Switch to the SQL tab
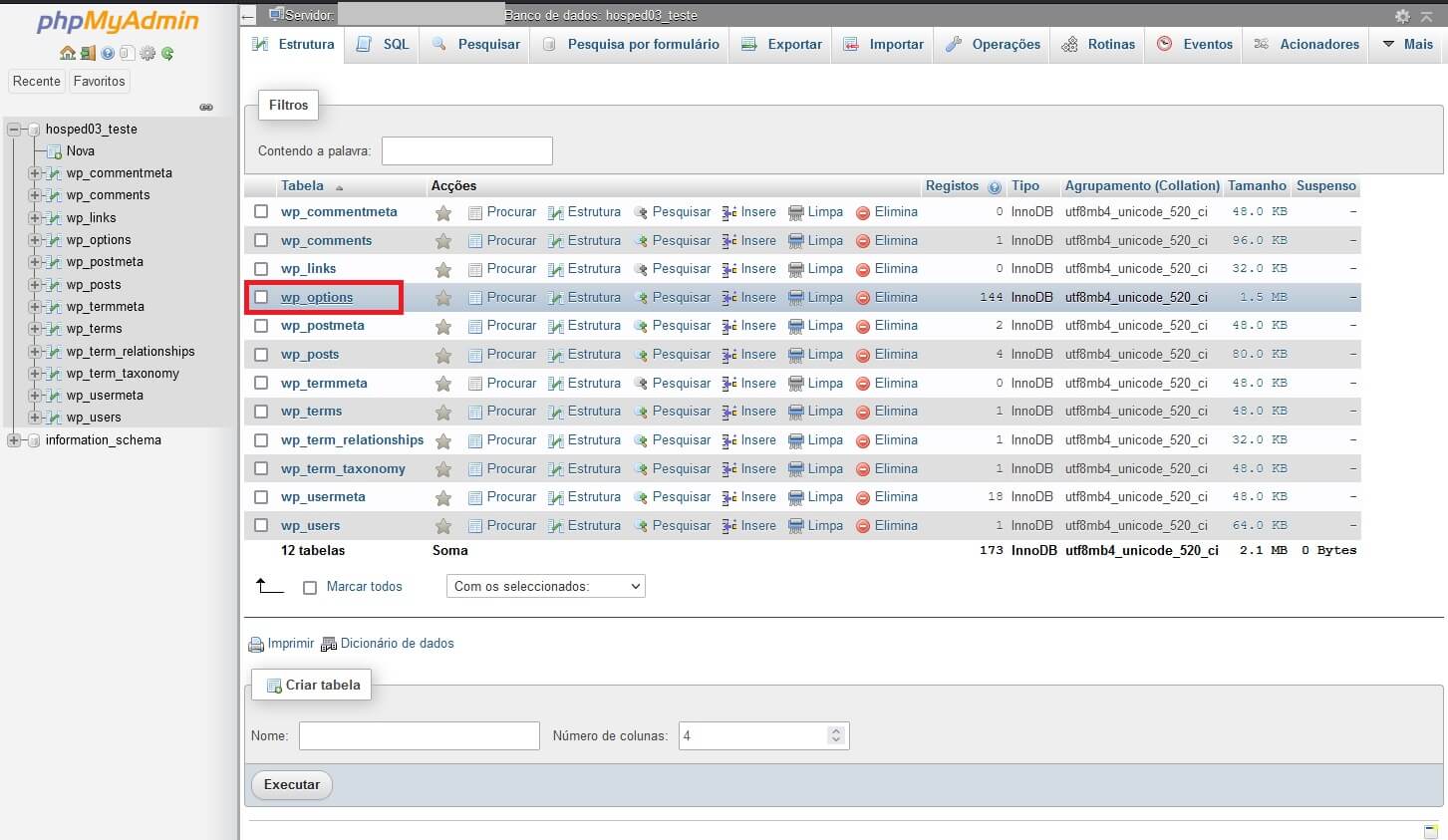1448x840 pixels. coord(383,44)
